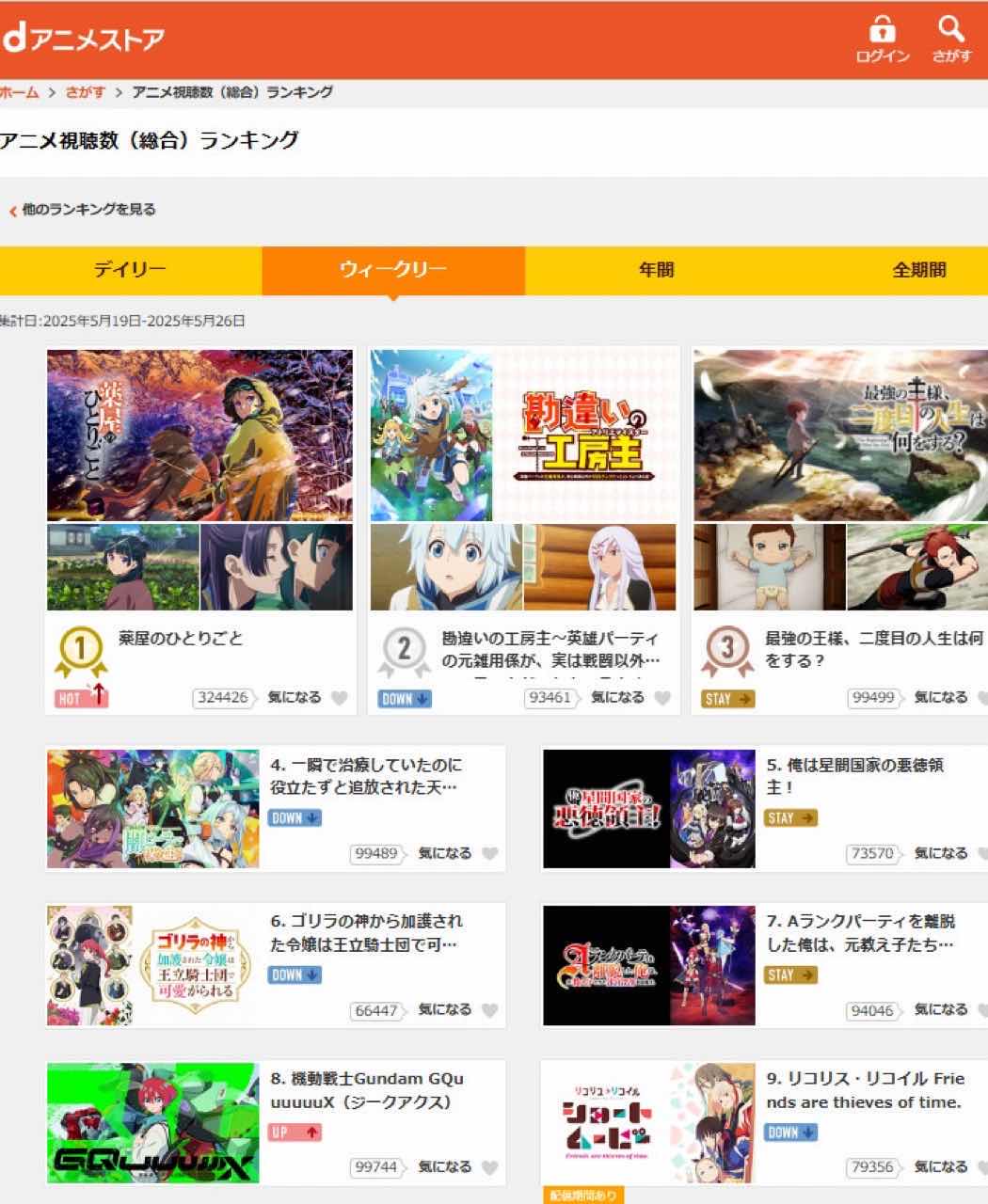Open the リコリス・リコイル thumbnail image
The width and height of the screenshot is (988, 1204).
(x=648, y=1124)
